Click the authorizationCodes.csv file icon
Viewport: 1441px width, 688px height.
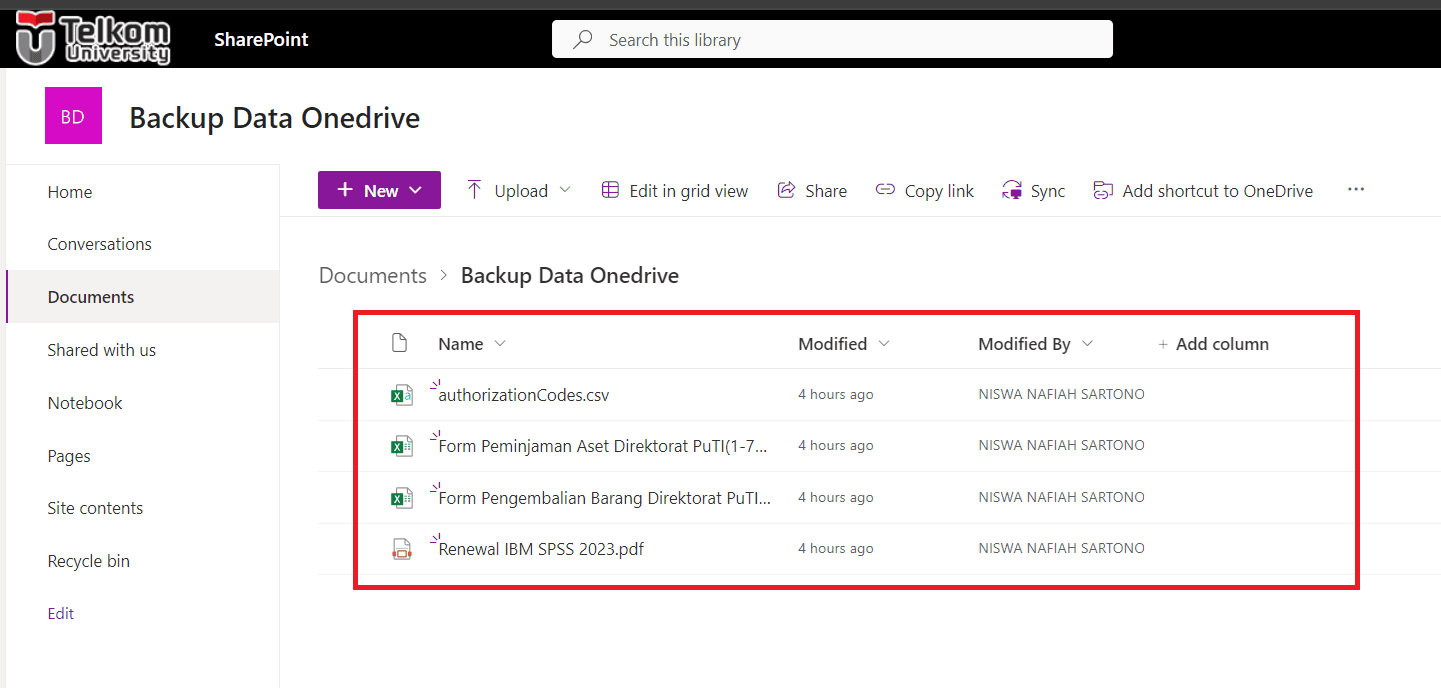pyautogui.click(x=401, y=395)
